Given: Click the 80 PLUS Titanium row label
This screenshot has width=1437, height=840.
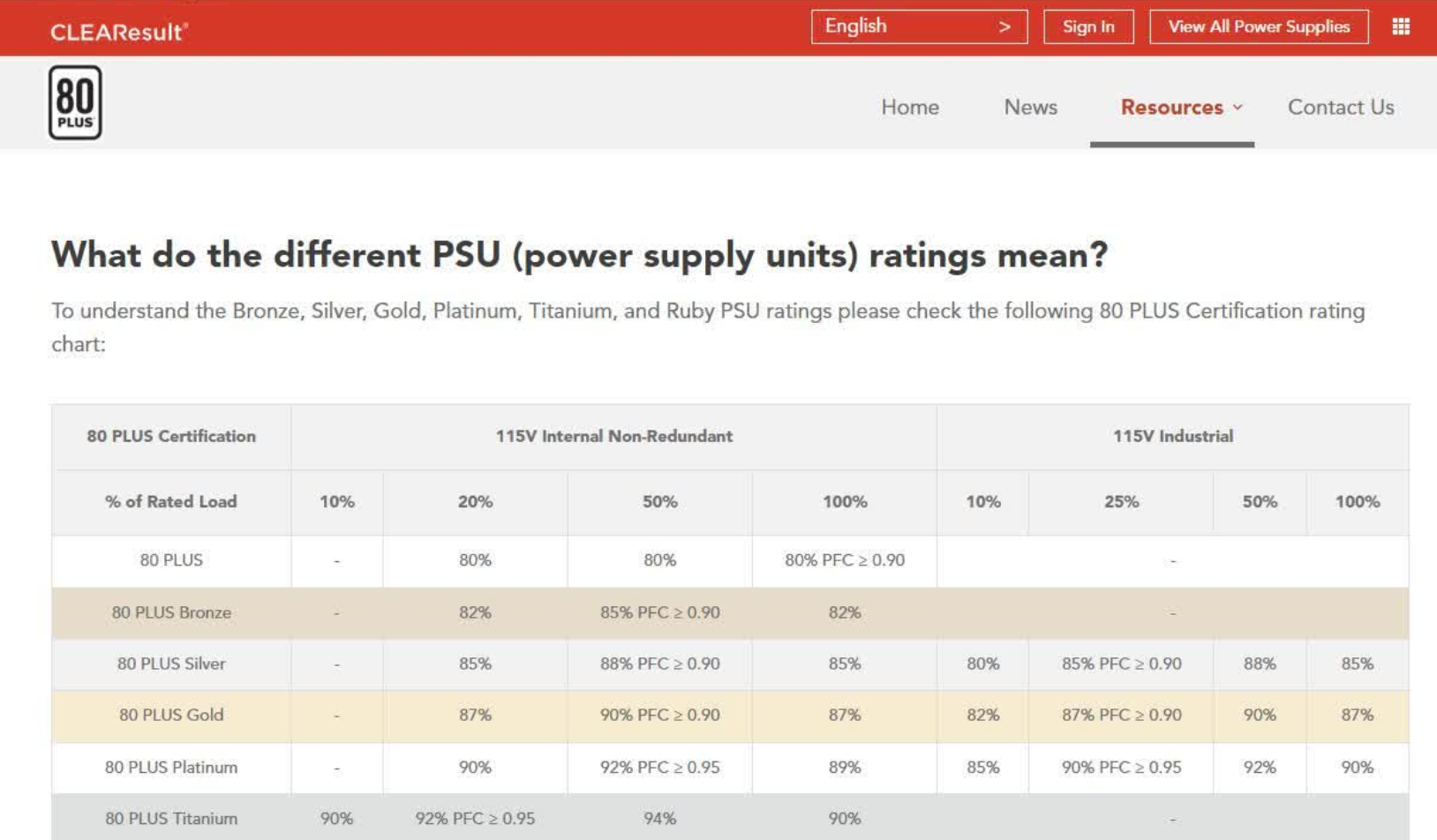Looking at the screenshot, I should [171, 818].
